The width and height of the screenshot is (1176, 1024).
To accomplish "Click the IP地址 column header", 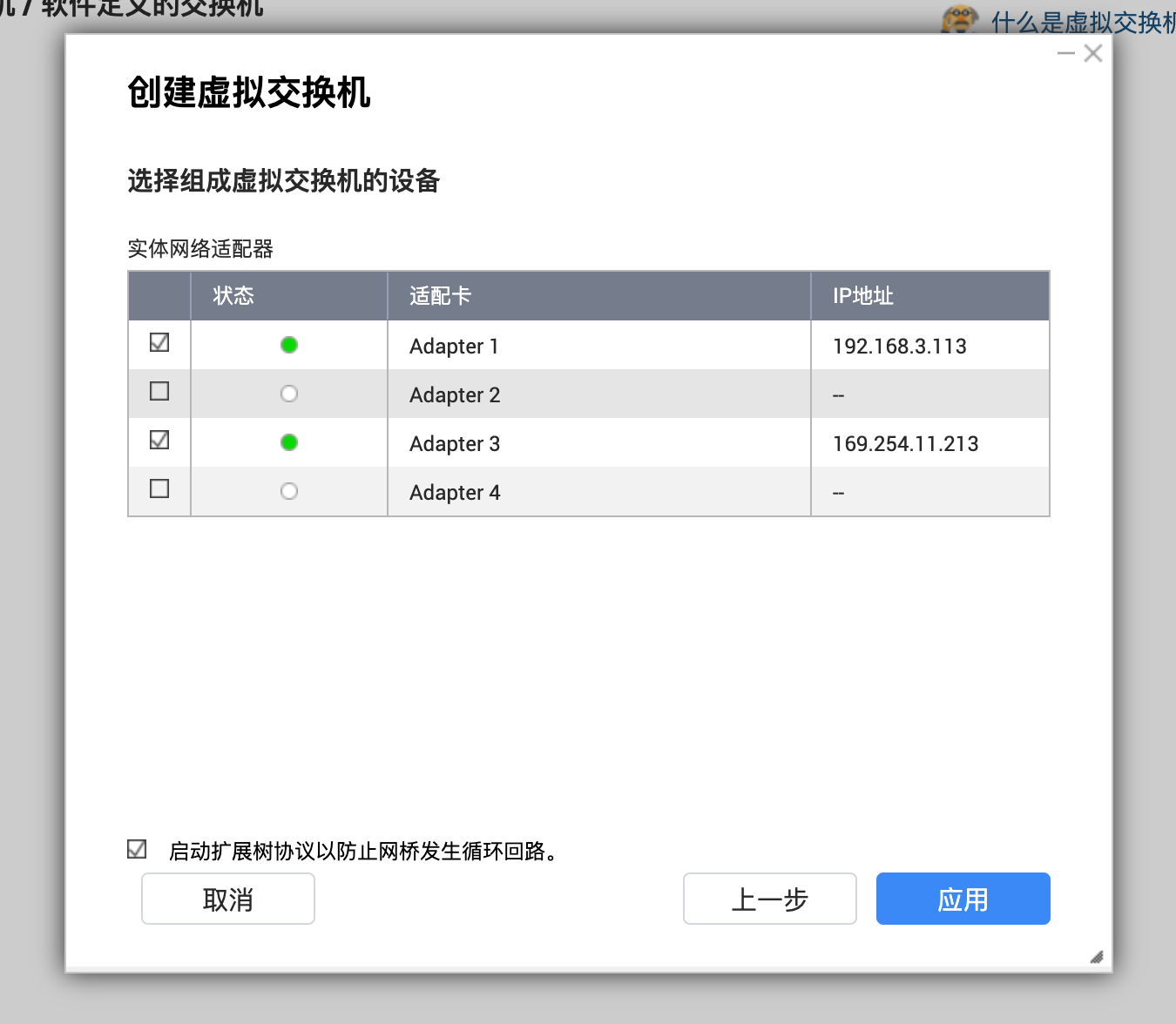I will [x=862, y=296].
